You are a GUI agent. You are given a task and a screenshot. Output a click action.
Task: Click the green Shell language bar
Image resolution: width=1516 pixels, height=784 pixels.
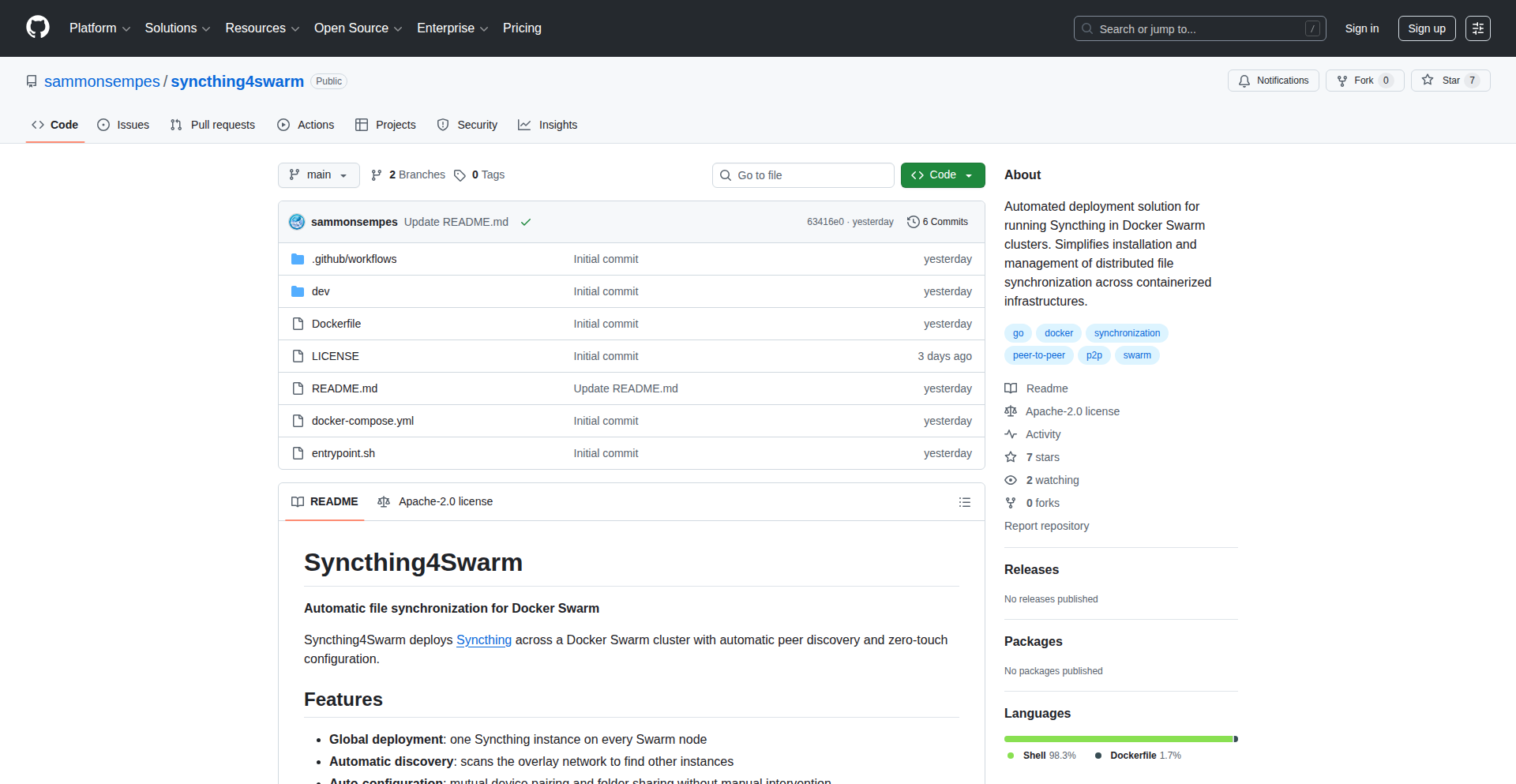click(x=1117, y=739)
